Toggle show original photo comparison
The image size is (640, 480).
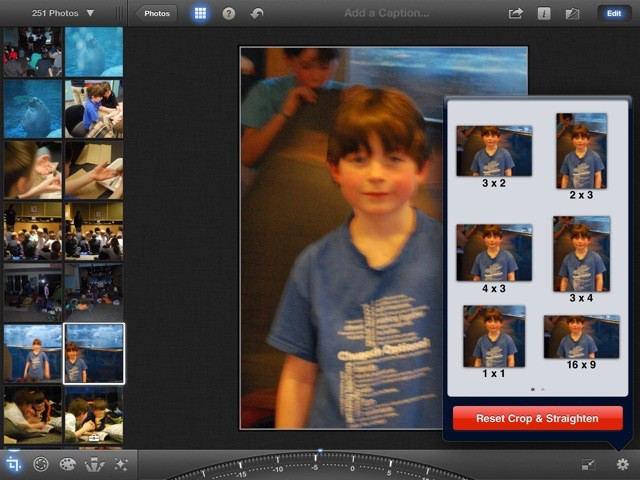tap(572, 14)
